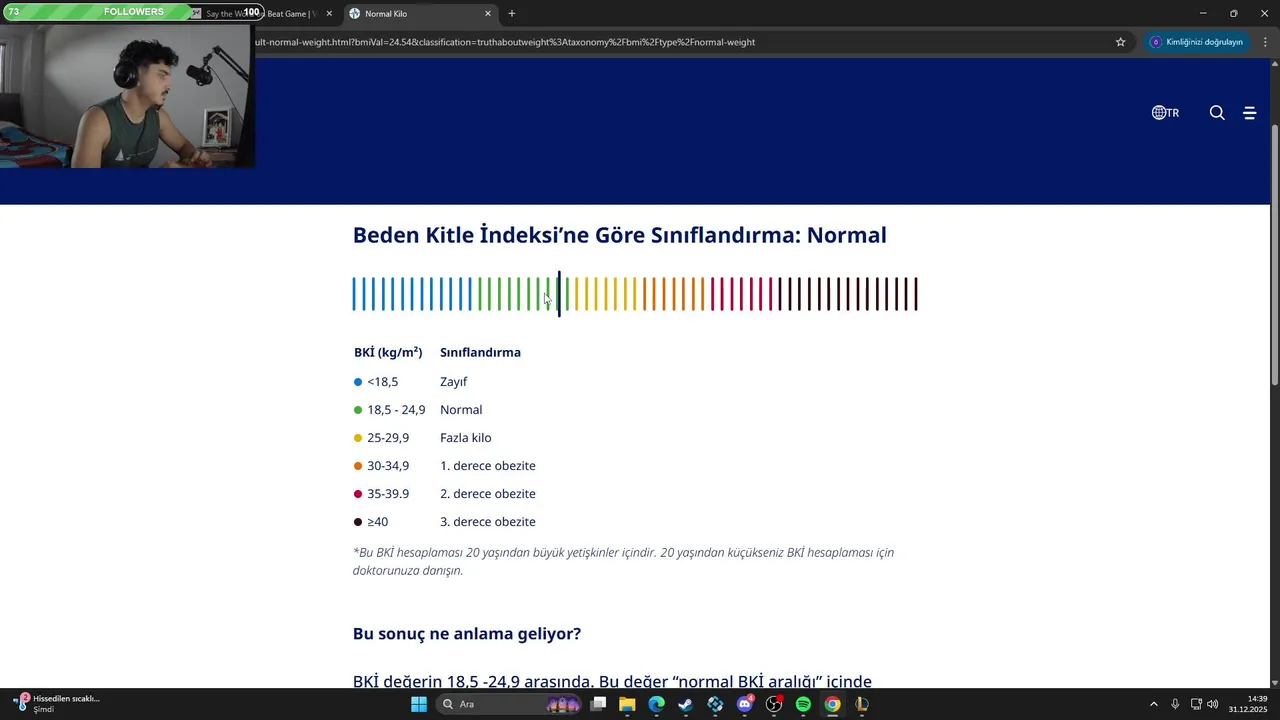Open the Kimliğinizi doğrulayın profile button
Image resolution: width=1280 pixels, height=720 pixels.
1197,42
